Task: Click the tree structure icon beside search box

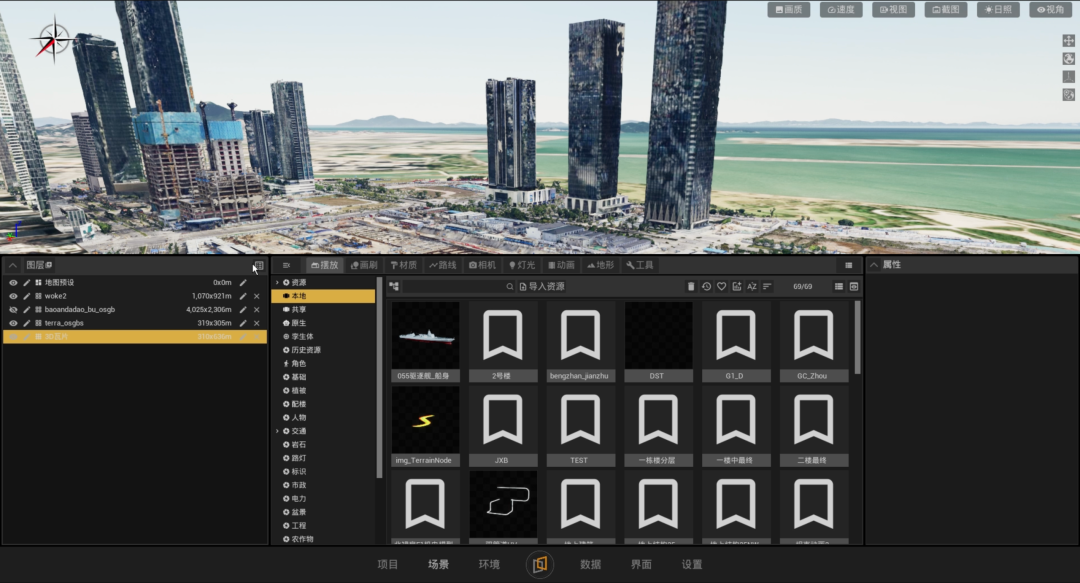Action: [394, 287]
